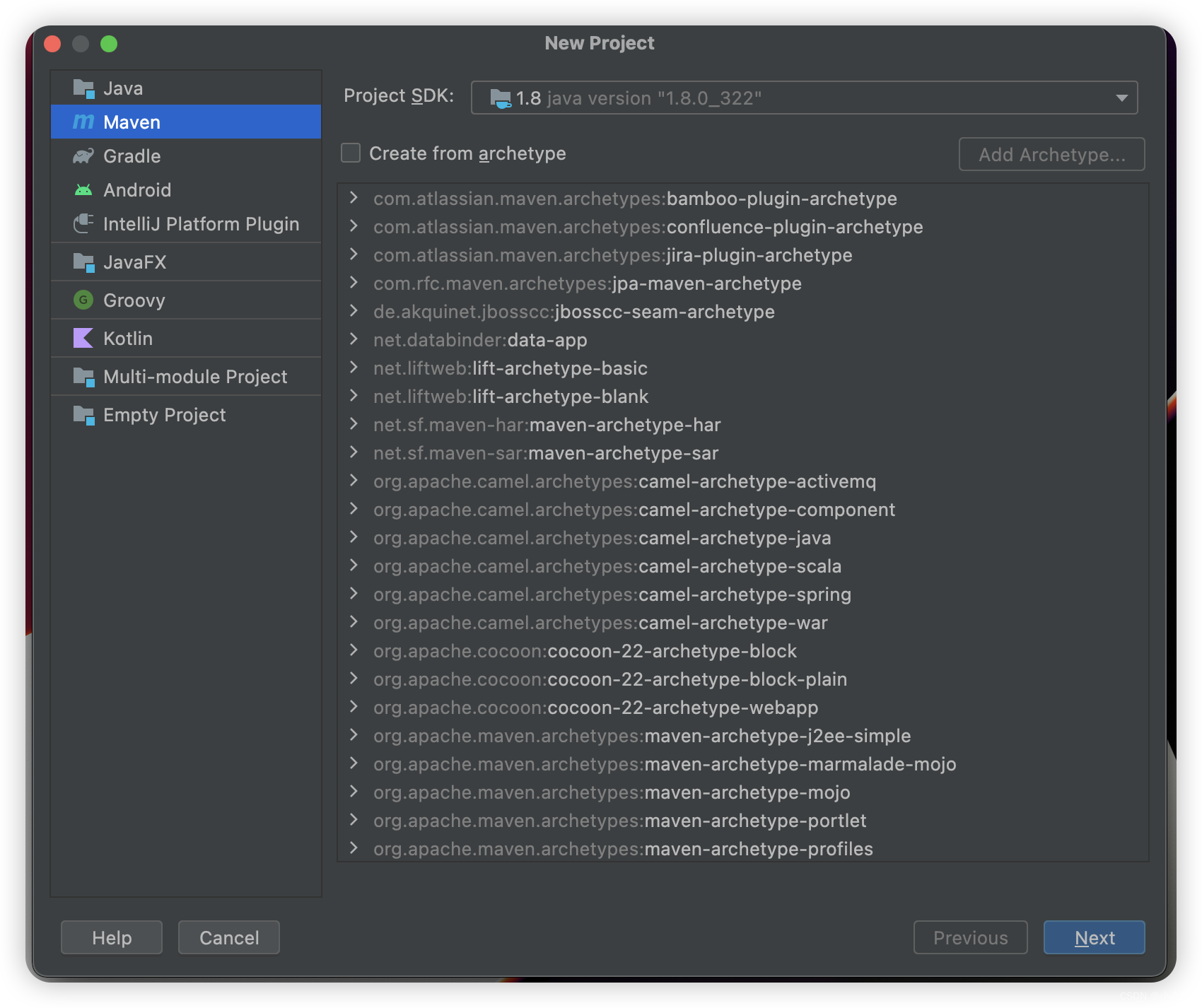This screenshot has width=1202, height=1008.
Task: Select cocoon-22-archetype-webapp row
Action: pyautogui.click(x=742, y=707)
